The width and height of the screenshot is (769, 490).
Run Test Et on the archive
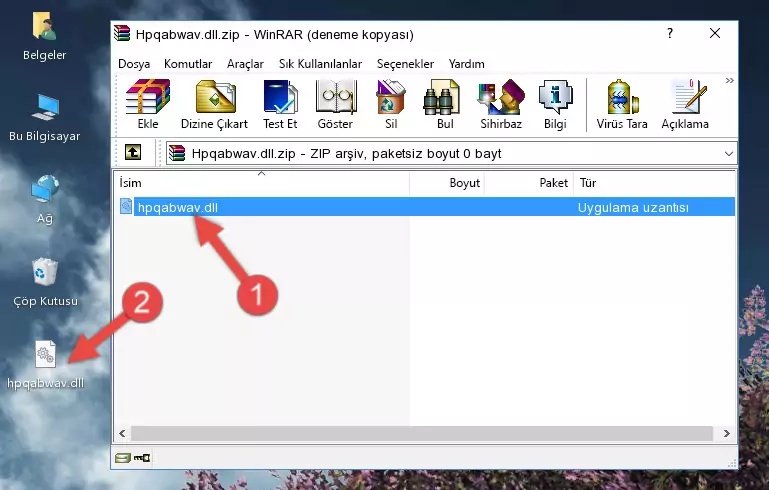click(x=280, y=104)
